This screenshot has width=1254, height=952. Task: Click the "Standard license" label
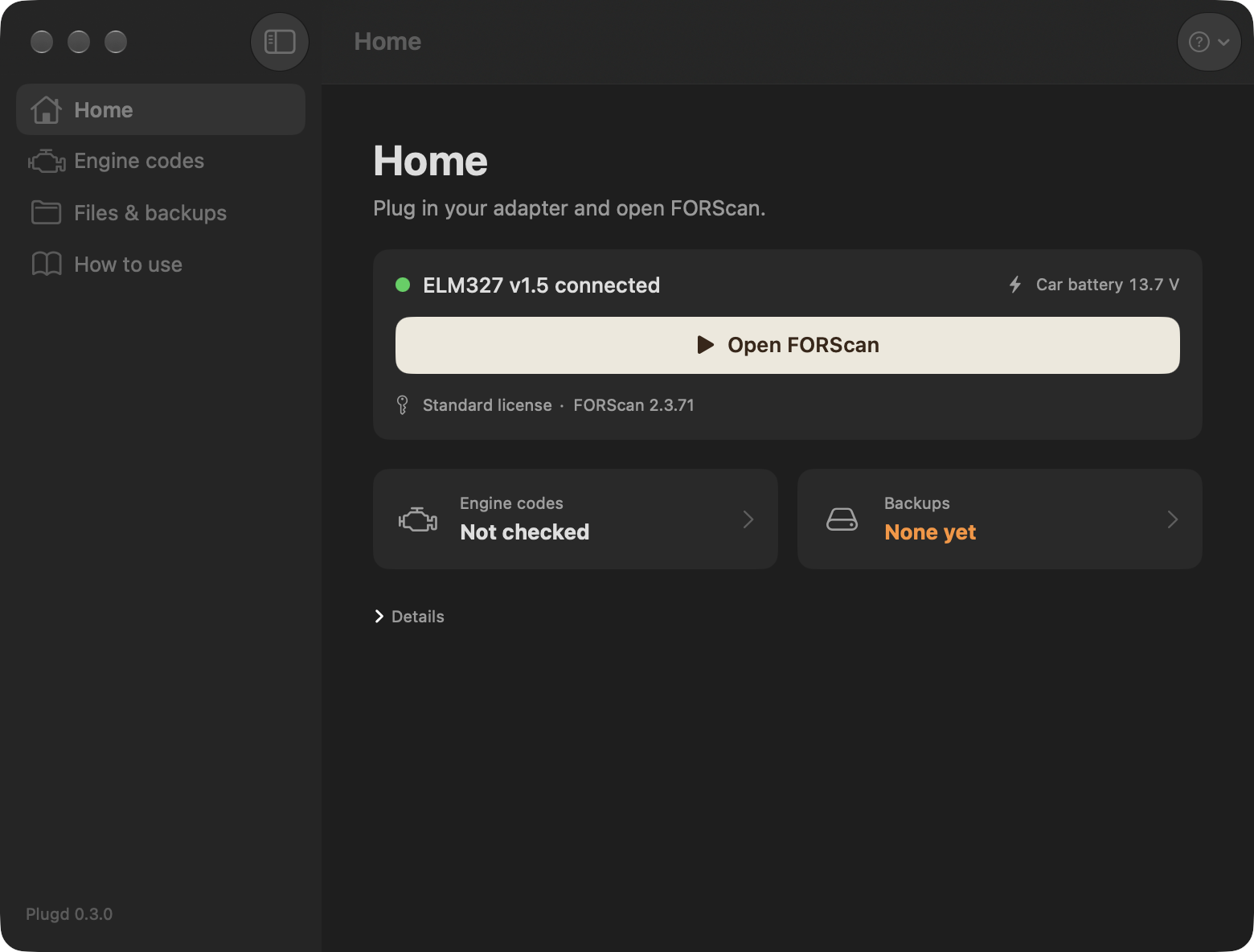pyautogui.click(x=487, y=405)
